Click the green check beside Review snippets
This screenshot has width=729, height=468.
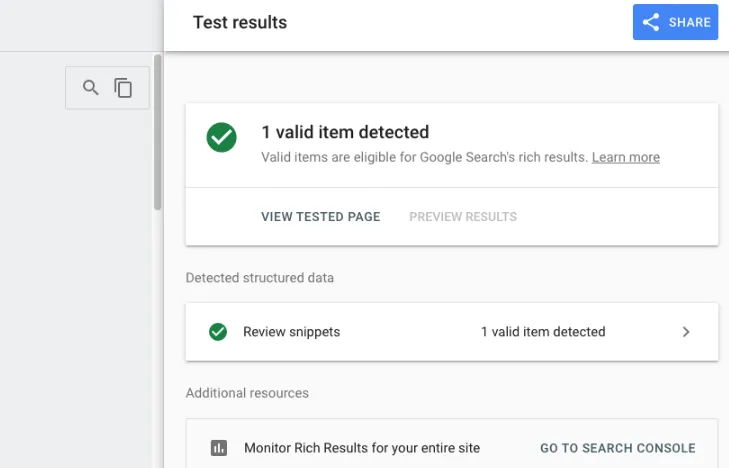(x=218, y=332)
